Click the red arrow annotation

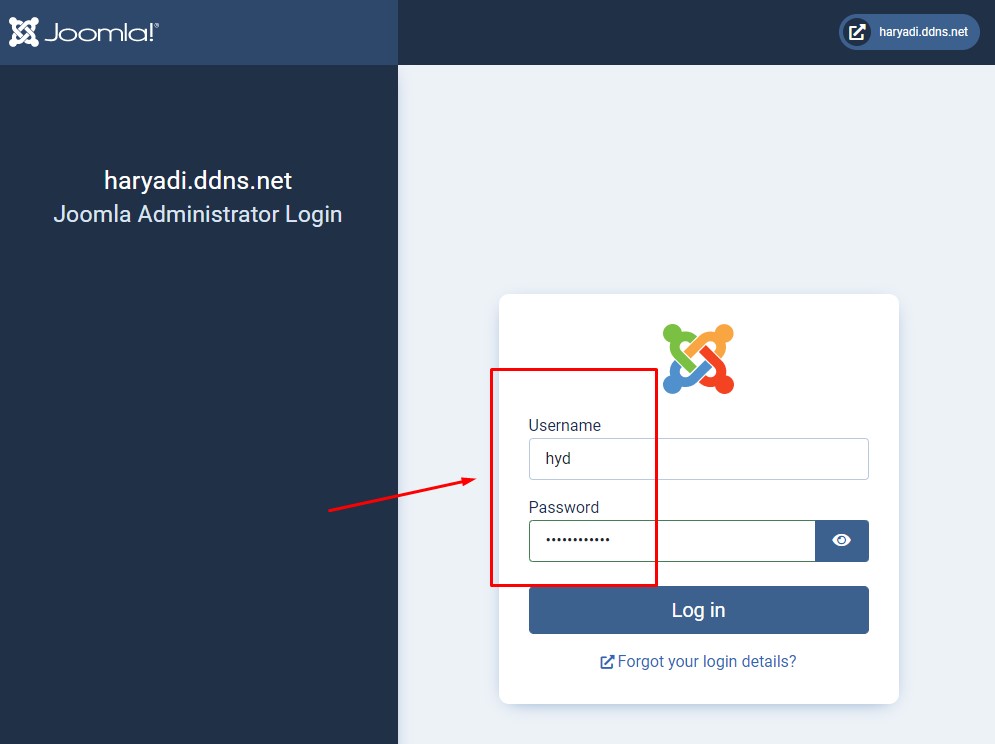(400, 495)
